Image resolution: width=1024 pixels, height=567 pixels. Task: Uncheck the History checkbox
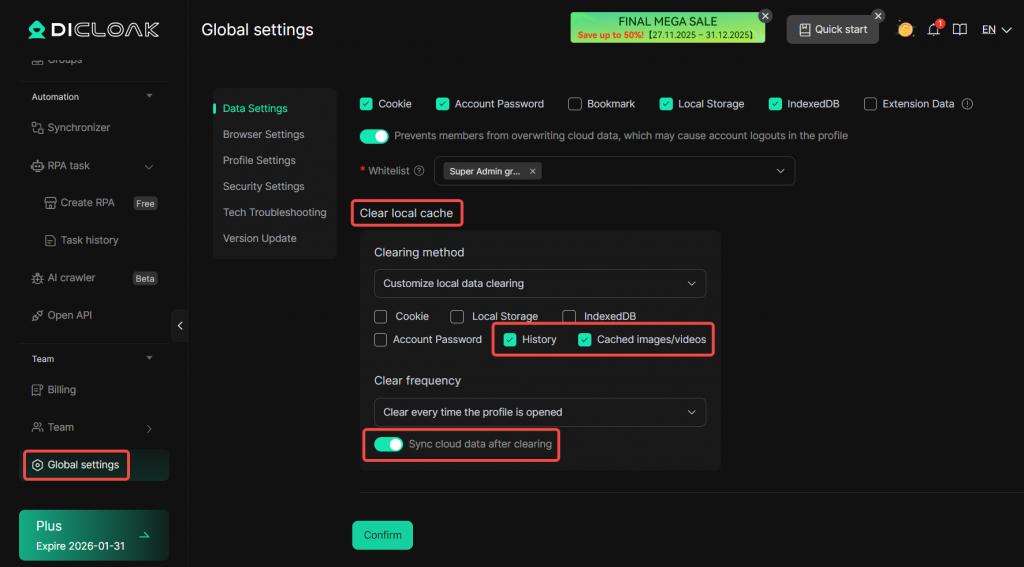click(x=510, y=340)
